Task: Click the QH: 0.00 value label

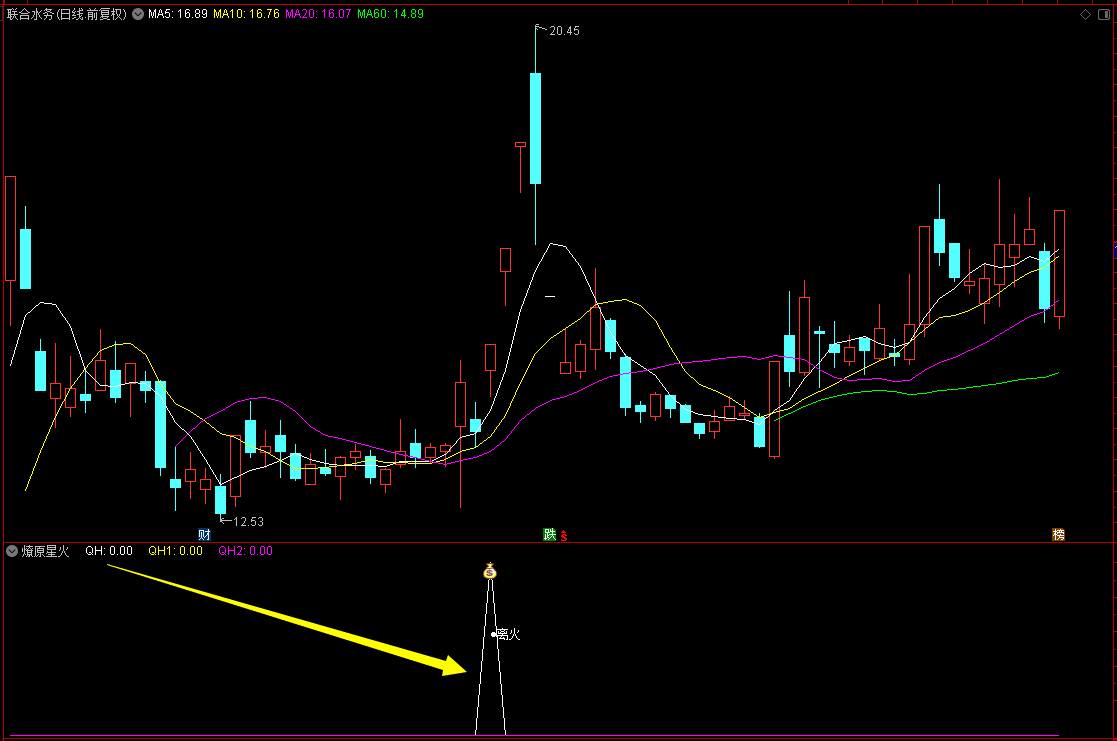Action: click(109, 551)
